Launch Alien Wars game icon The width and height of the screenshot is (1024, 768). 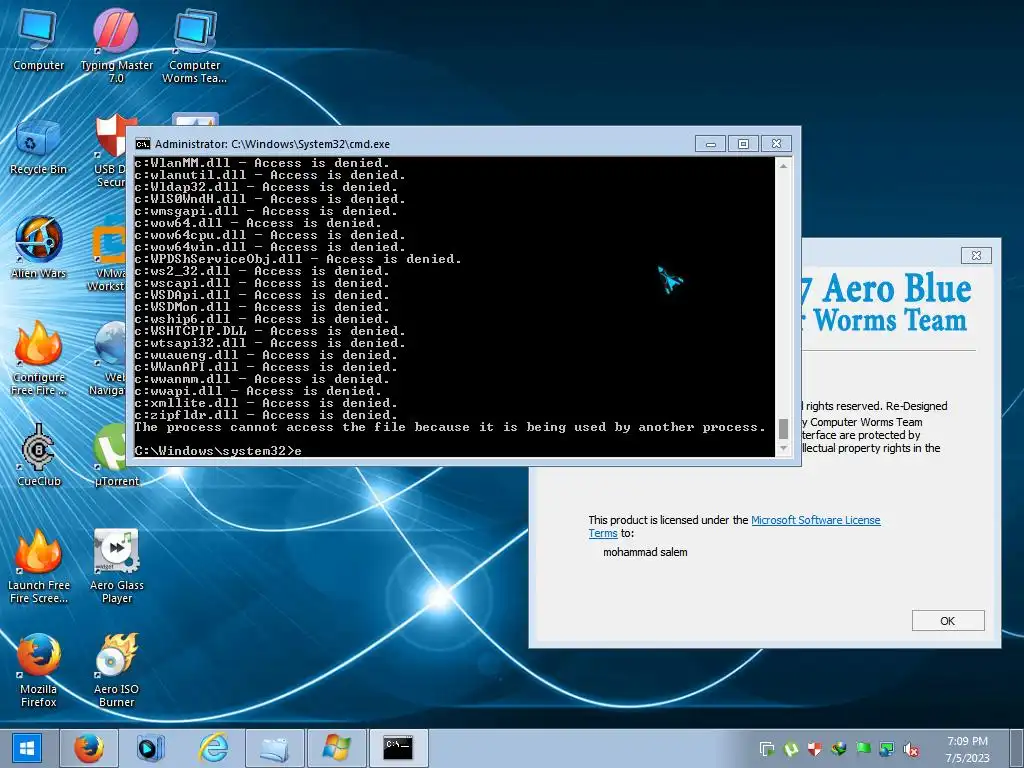point(38,248)
